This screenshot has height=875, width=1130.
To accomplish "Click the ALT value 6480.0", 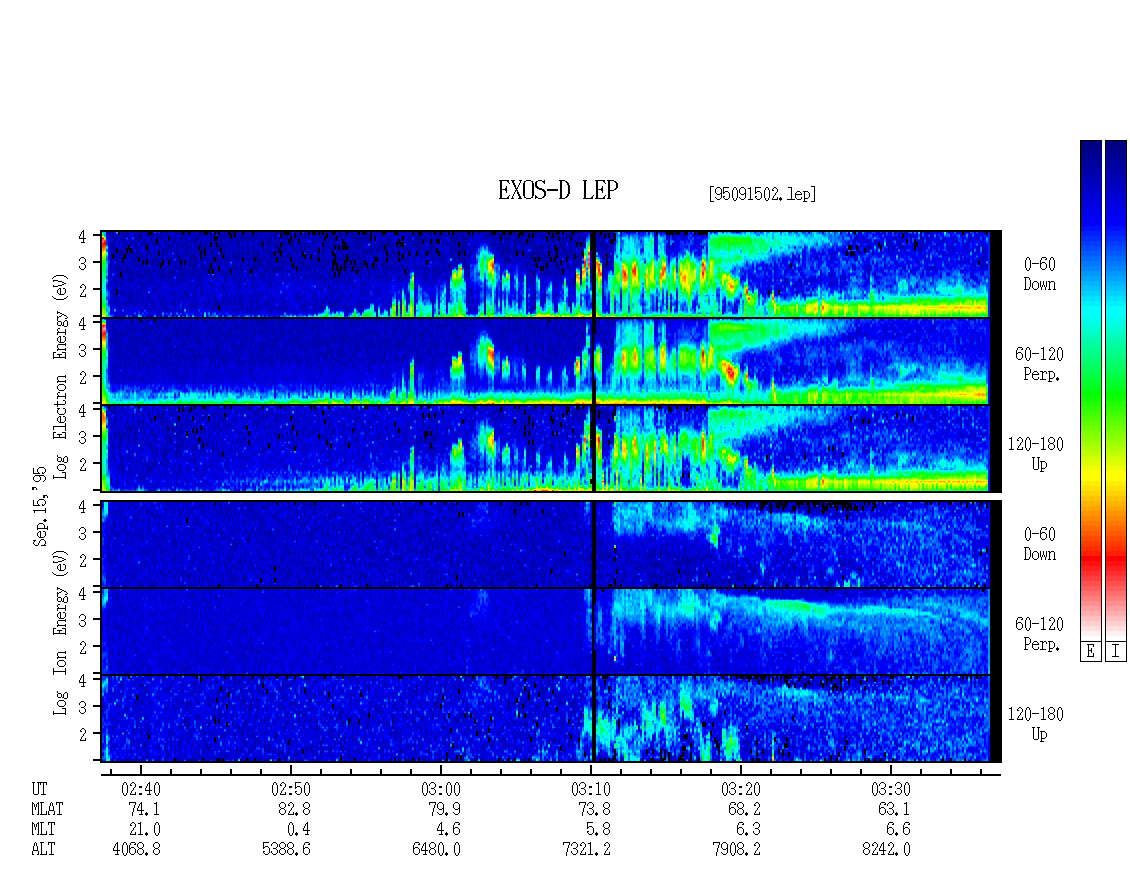I will [437, 850].
